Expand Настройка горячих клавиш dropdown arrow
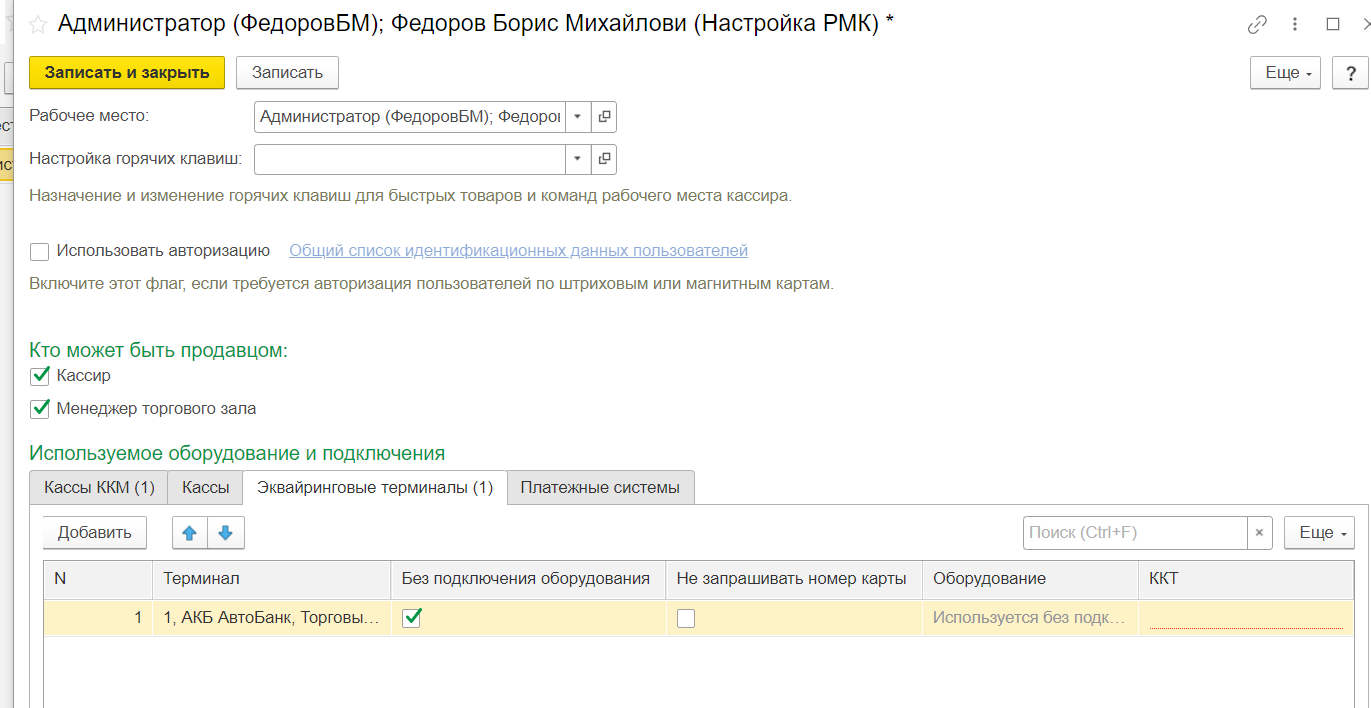1371x708 pixels. click(578, 159)
